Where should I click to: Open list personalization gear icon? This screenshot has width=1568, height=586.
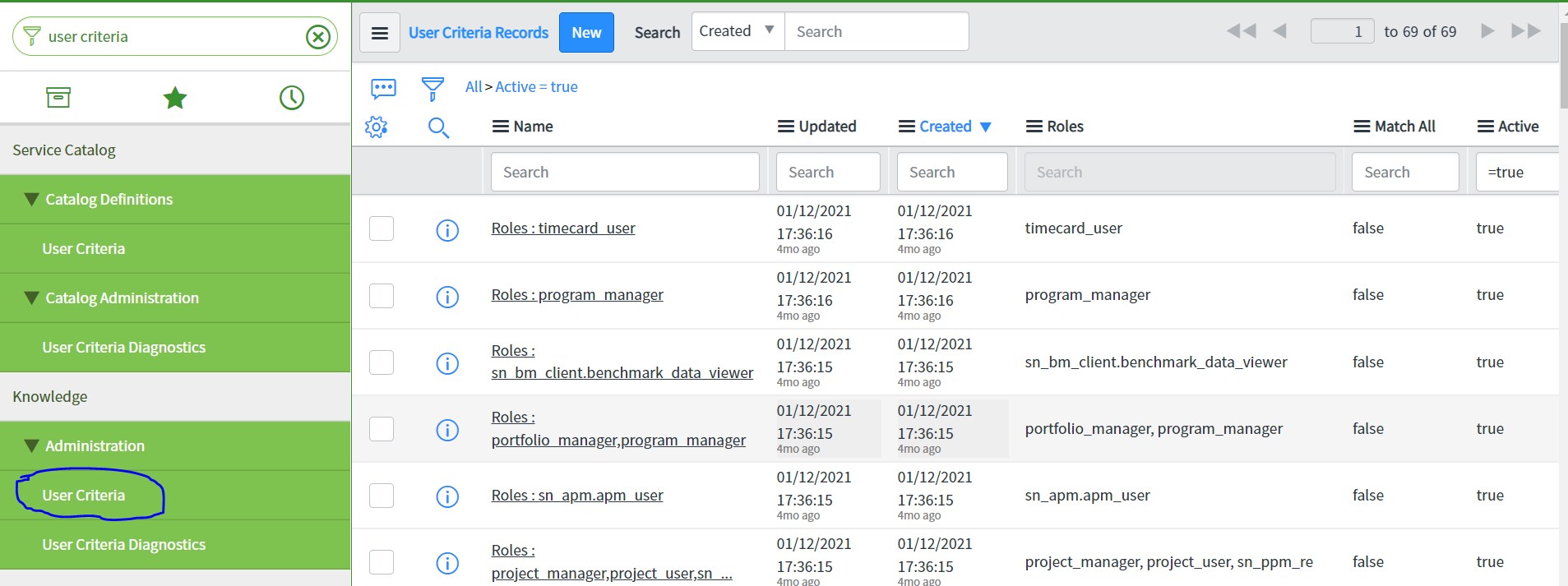click(376, 127)
